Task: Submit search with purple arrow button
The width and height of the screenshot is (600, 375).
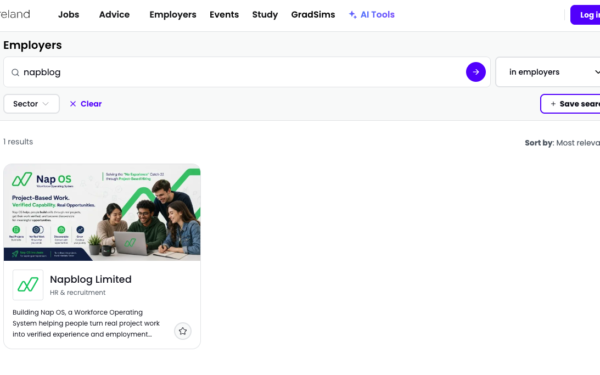Action: (476, 72)
